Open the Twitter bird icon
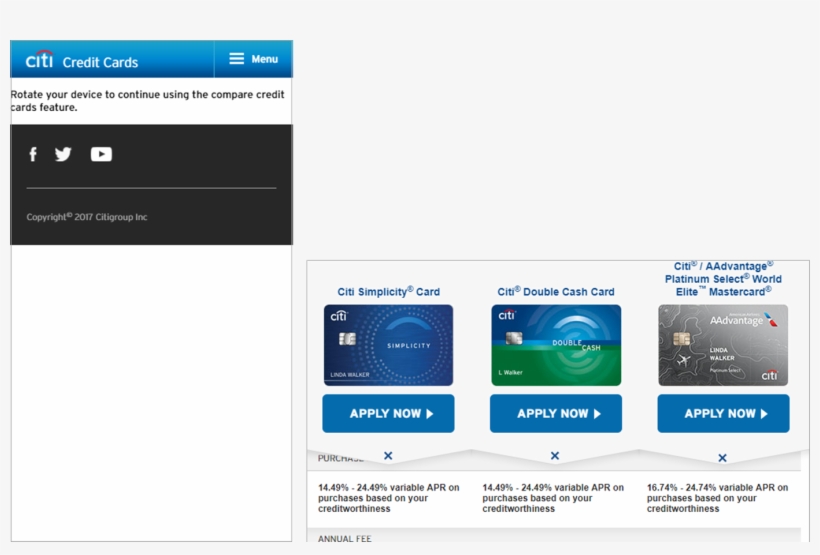The height and width of the screenshot is (555, 820). click(x=63, y=154)
